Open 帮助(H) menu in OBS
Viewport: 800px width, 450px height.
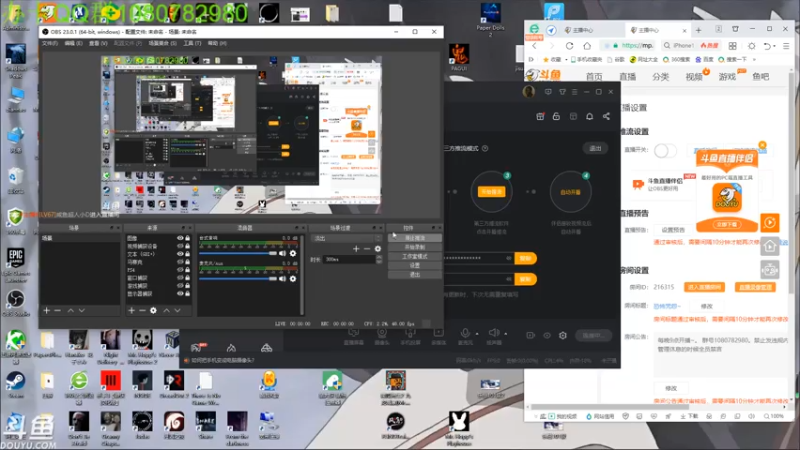(217, 43)
